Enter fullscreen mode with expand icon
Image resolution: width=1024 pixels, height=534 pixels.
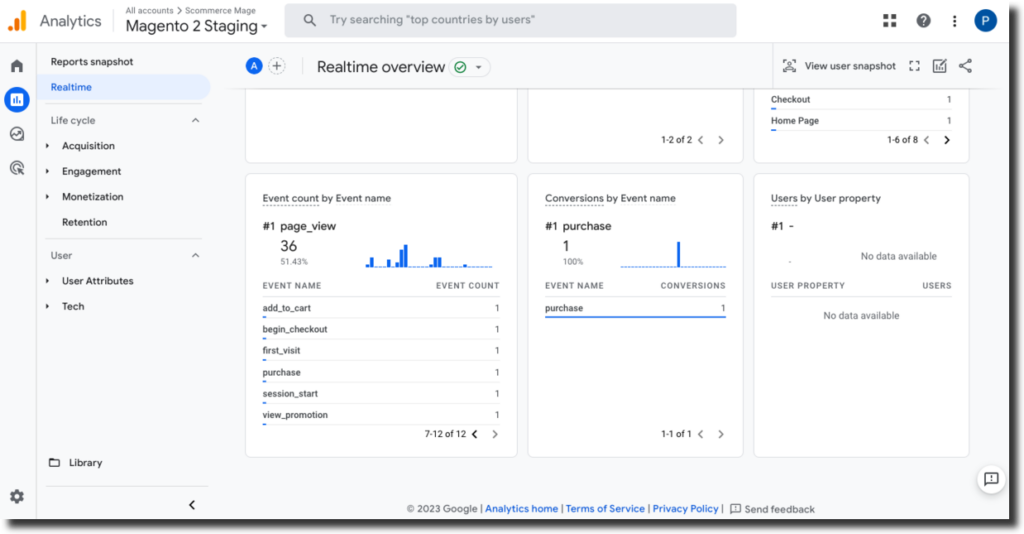click(x=914, y=66)
